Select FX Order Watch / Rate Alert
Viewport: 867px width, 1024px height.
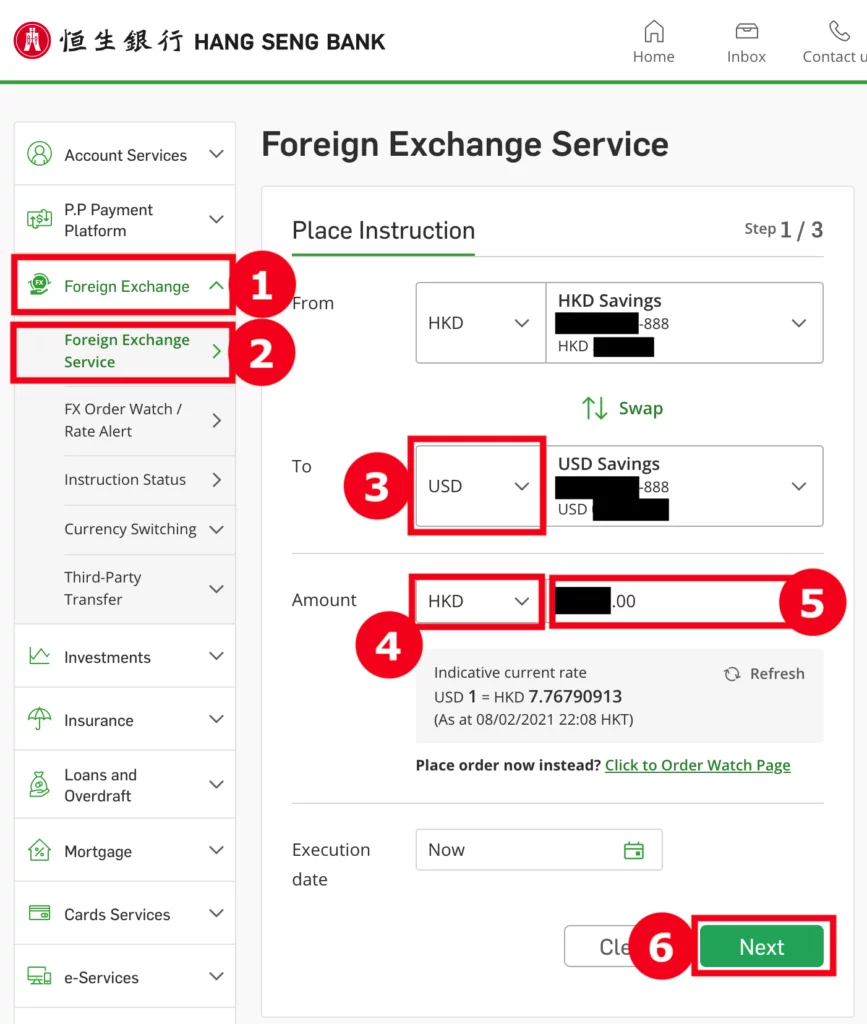pyautogui.click(x=149, y=420)
